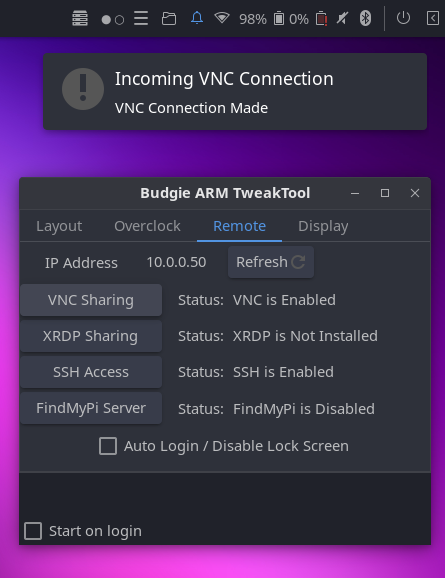Click the muted volume speaker icon

pos(342,18)
